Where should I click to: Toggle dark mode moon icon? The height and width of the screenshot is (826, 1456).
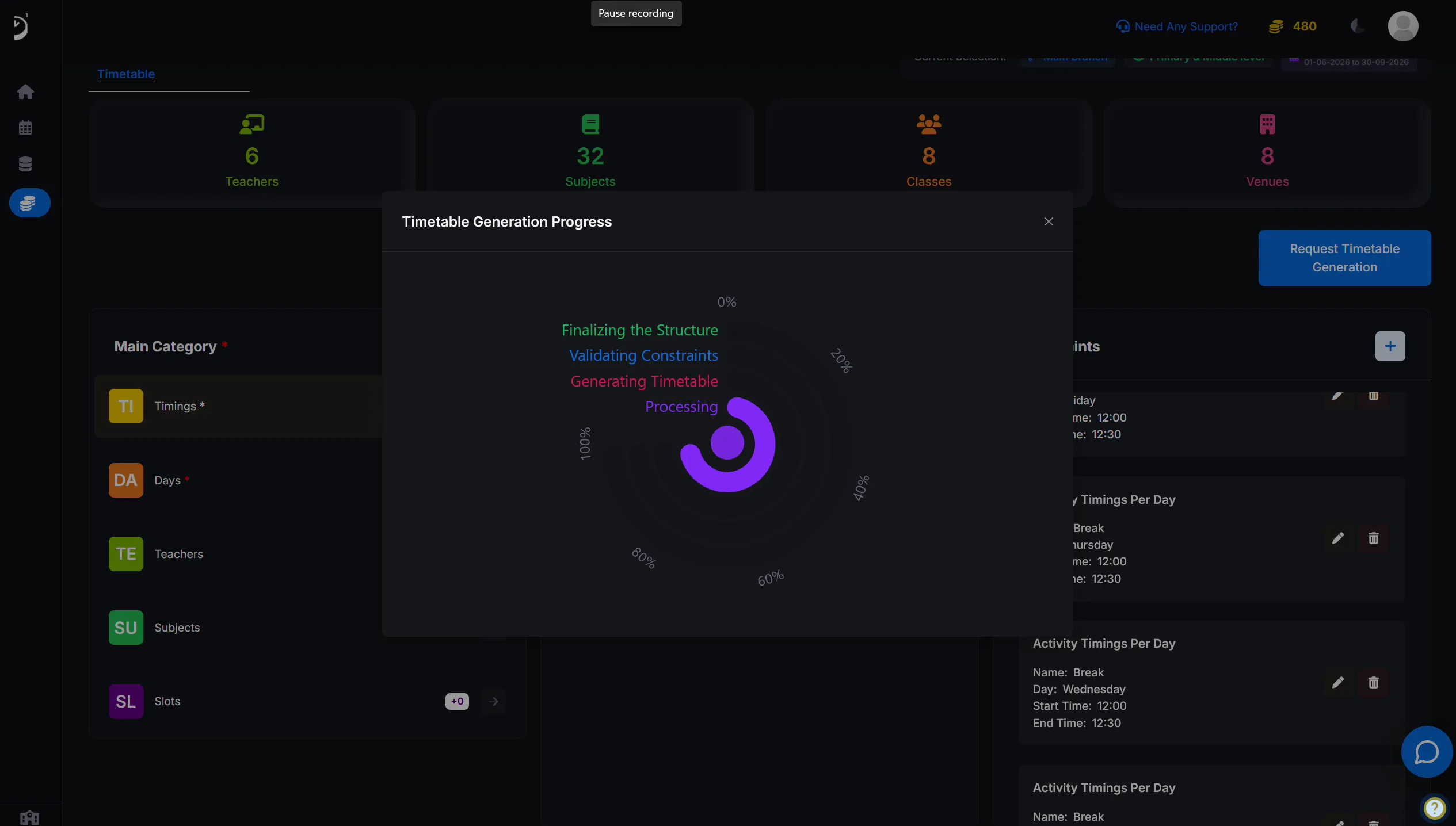[x=1358, y=26]
